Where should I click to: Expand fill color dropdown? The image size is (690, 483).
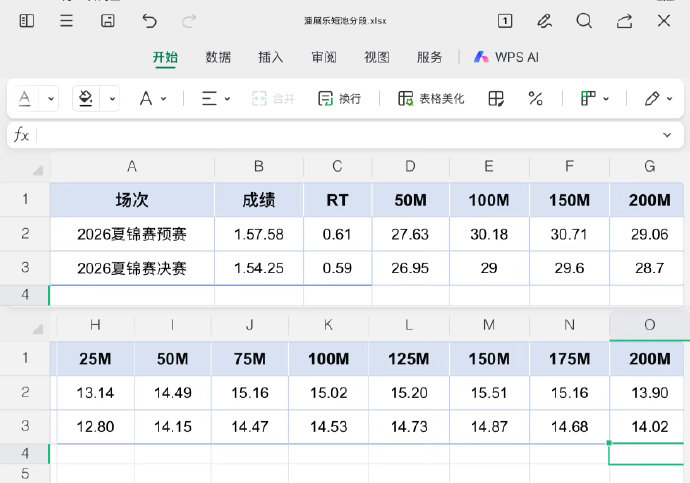tap(112, 99)
